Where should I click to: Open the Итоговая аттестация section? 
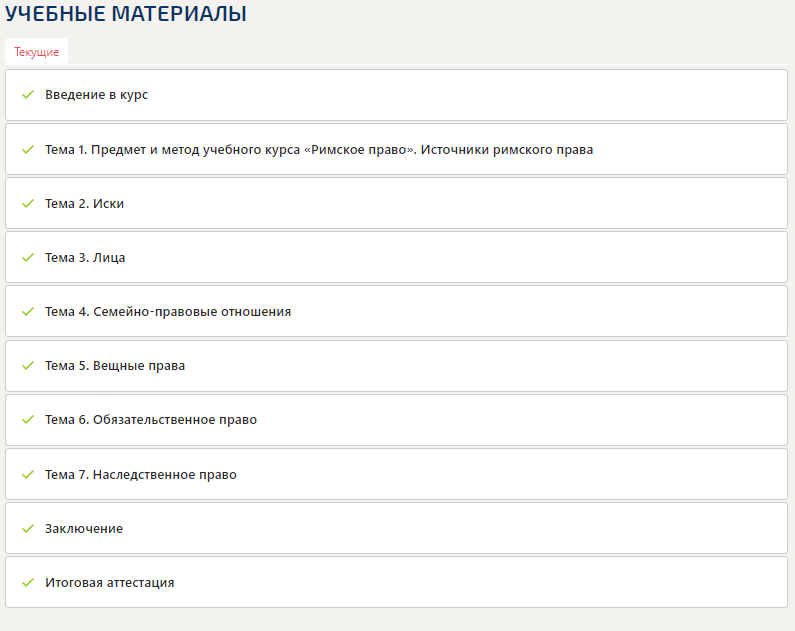point(109,582)
